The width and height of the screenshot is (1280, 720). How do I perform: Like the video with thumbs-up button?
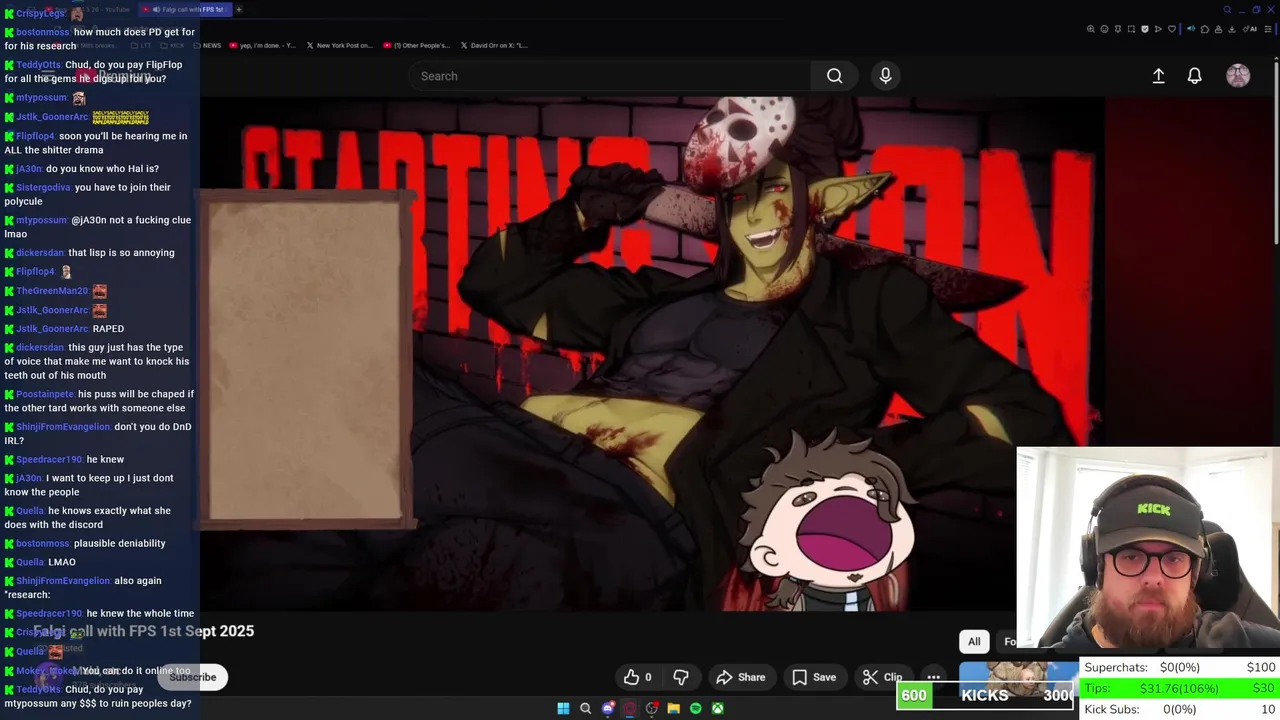tap(637, 677)
